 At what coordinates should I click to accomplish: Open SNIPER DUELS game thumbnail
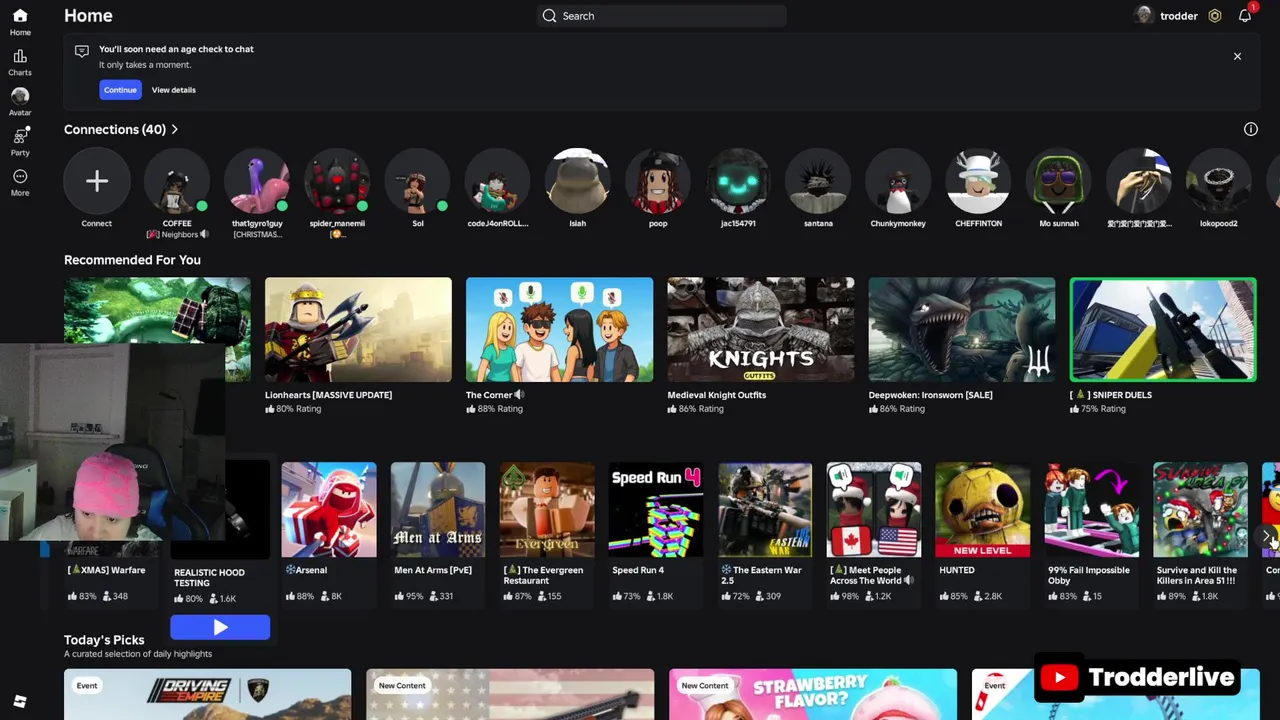point(1163,330)
